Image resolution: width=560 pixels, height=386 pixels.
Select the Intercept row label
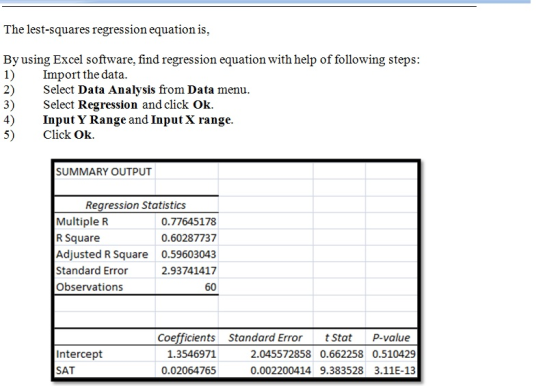point(79,354)
